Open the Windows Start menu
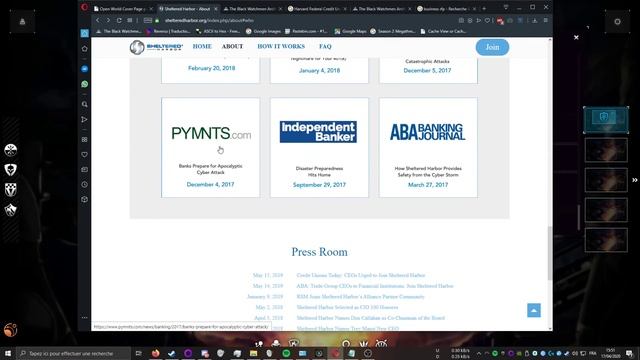 tap(8, 353)
